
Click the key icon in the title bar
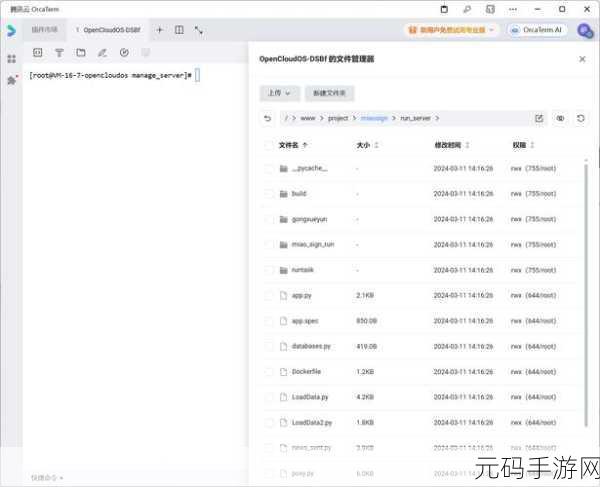click(x=467, y=9)
